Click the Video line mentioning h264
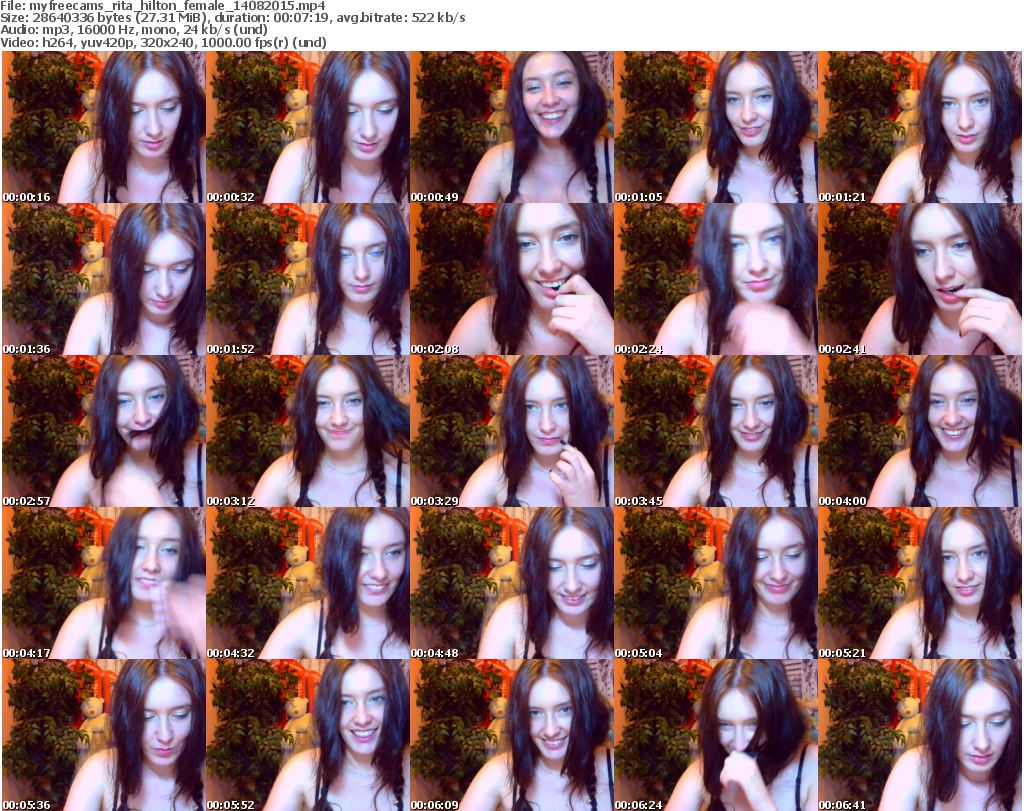 tap(163, 42)
